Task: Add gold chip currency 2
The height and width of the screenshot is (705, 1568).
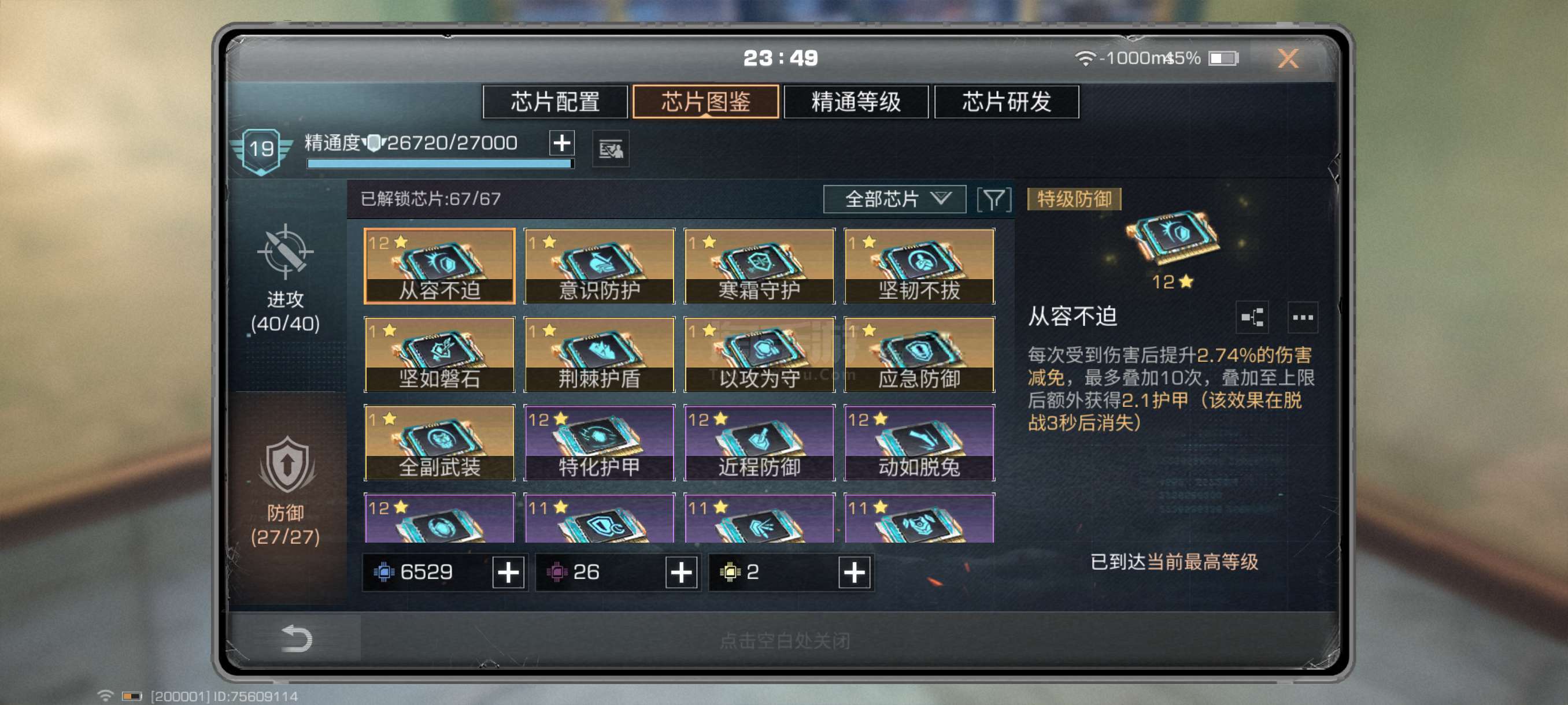Action: (854, 573)
